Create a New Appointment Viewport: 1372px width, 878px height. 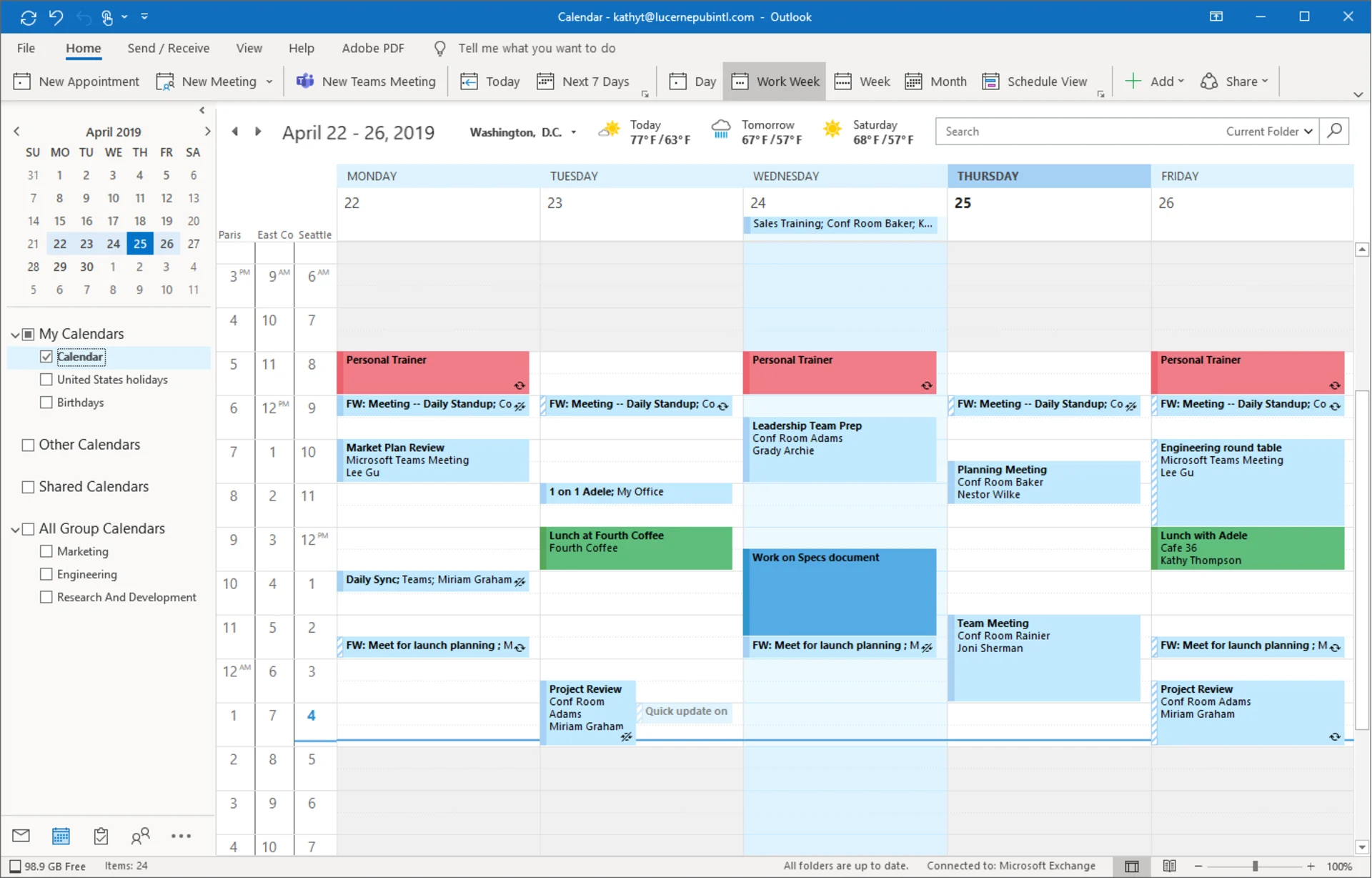76,81
